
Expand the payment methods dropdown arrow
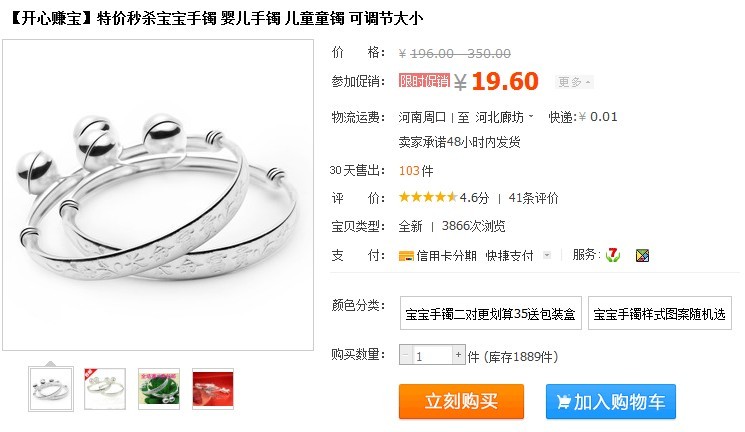[x=547, y=255]
